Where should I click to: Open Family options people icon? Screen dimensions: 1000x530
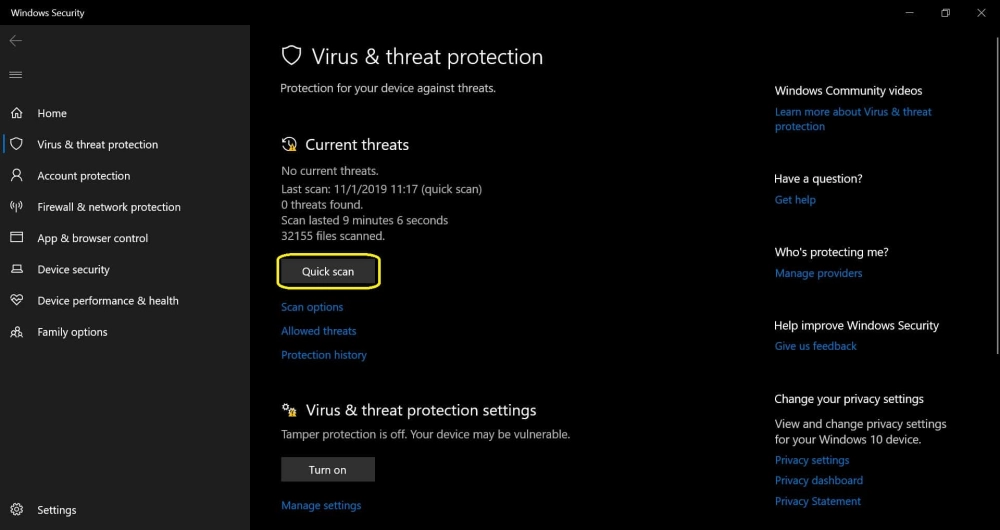[x=17, y=332]
